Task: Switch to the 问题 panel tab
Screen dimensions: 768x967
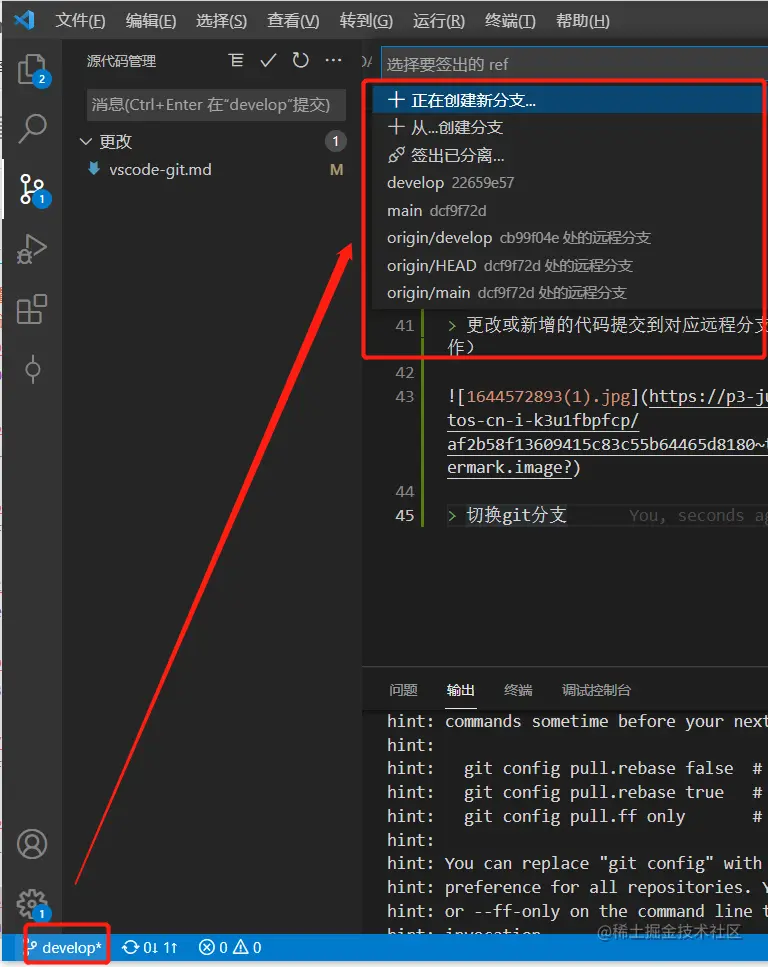Action: tap(403, 690)
